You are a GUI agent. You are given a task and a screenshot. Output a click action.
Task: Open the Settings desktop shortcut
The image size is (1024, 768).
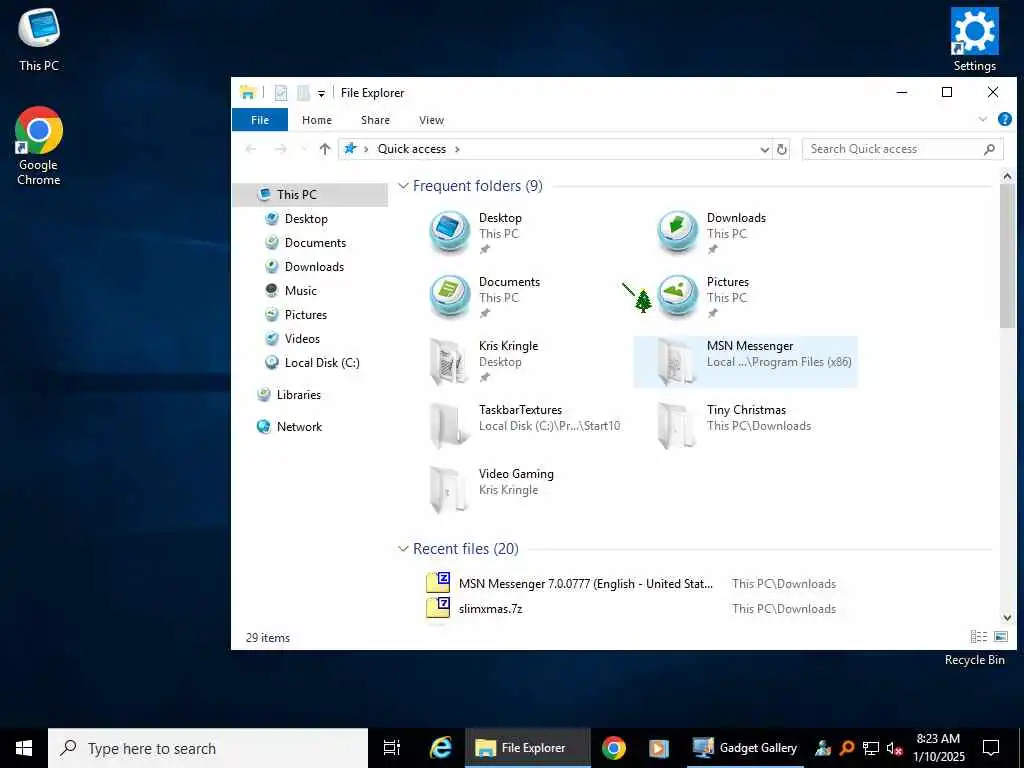click(x=974, y=40)
